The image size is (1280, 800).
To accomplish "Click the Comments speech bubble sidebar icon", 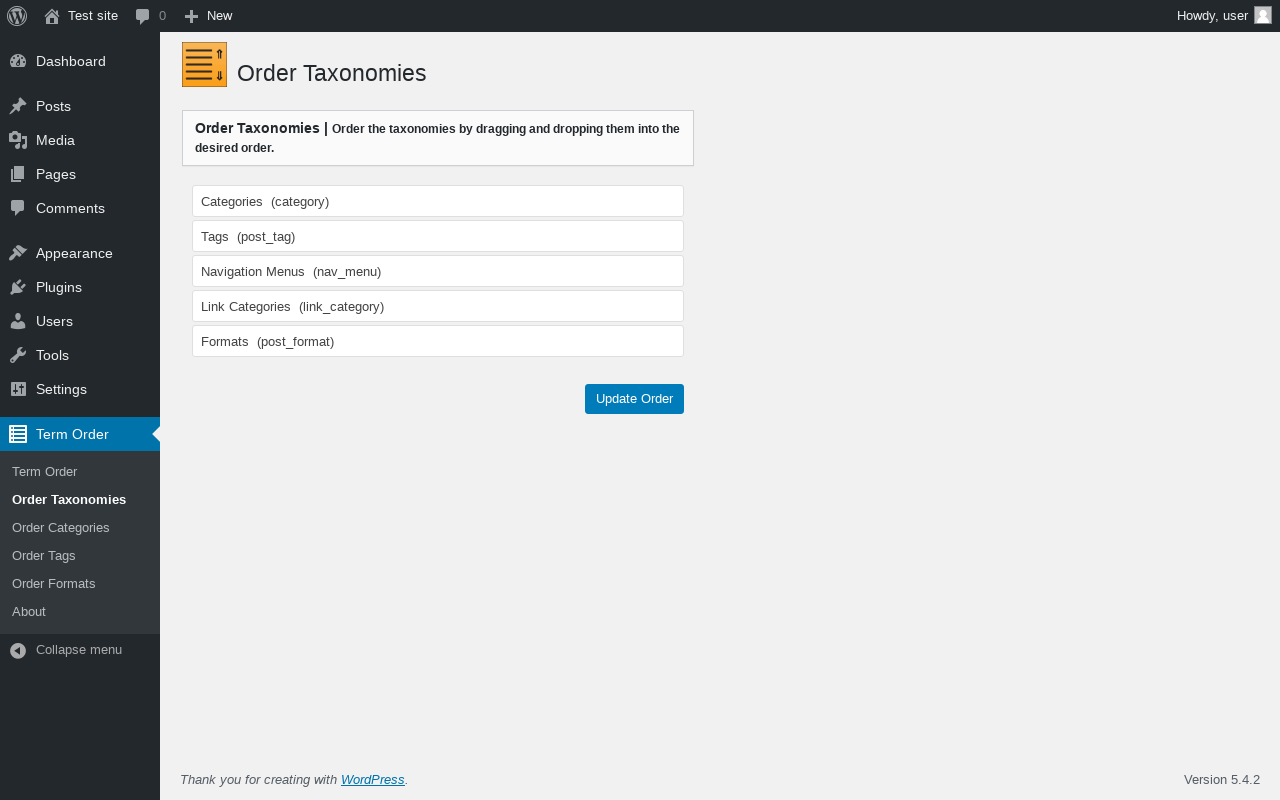I will pyautogui.click(x=18, y=208).
